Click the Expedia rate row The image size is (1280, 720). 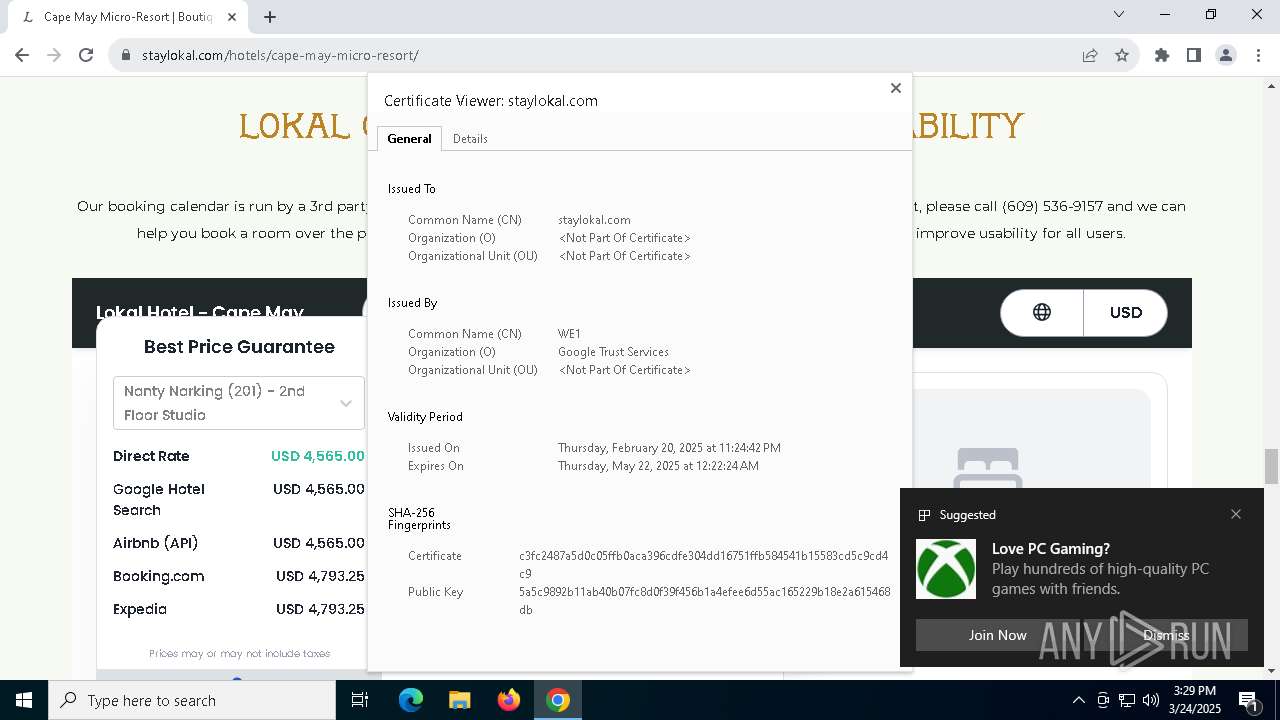click(x=239, y=609)
